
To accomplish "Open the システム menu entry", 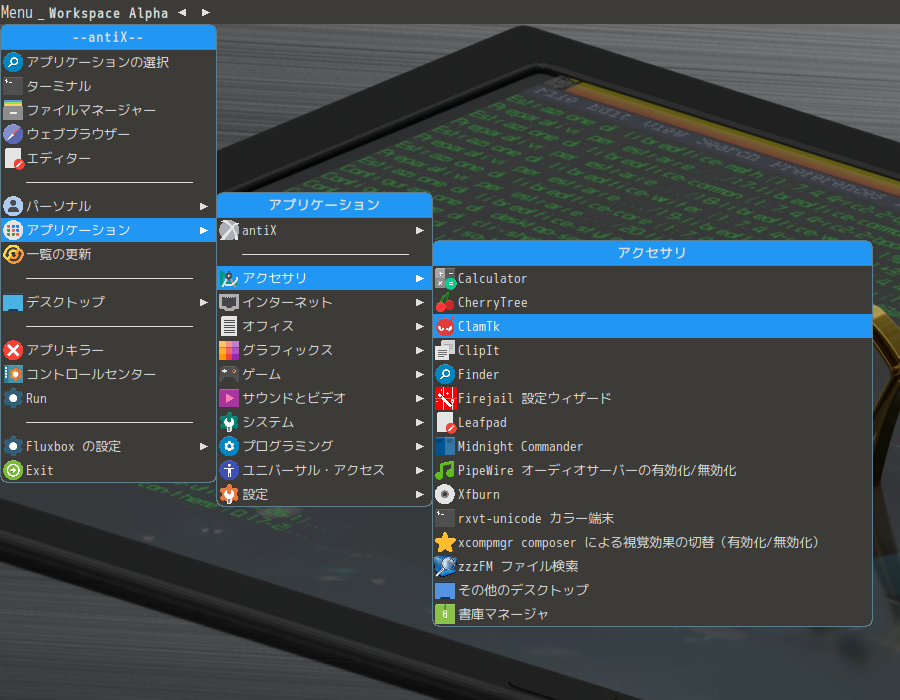I will click(x=324, y=422).
